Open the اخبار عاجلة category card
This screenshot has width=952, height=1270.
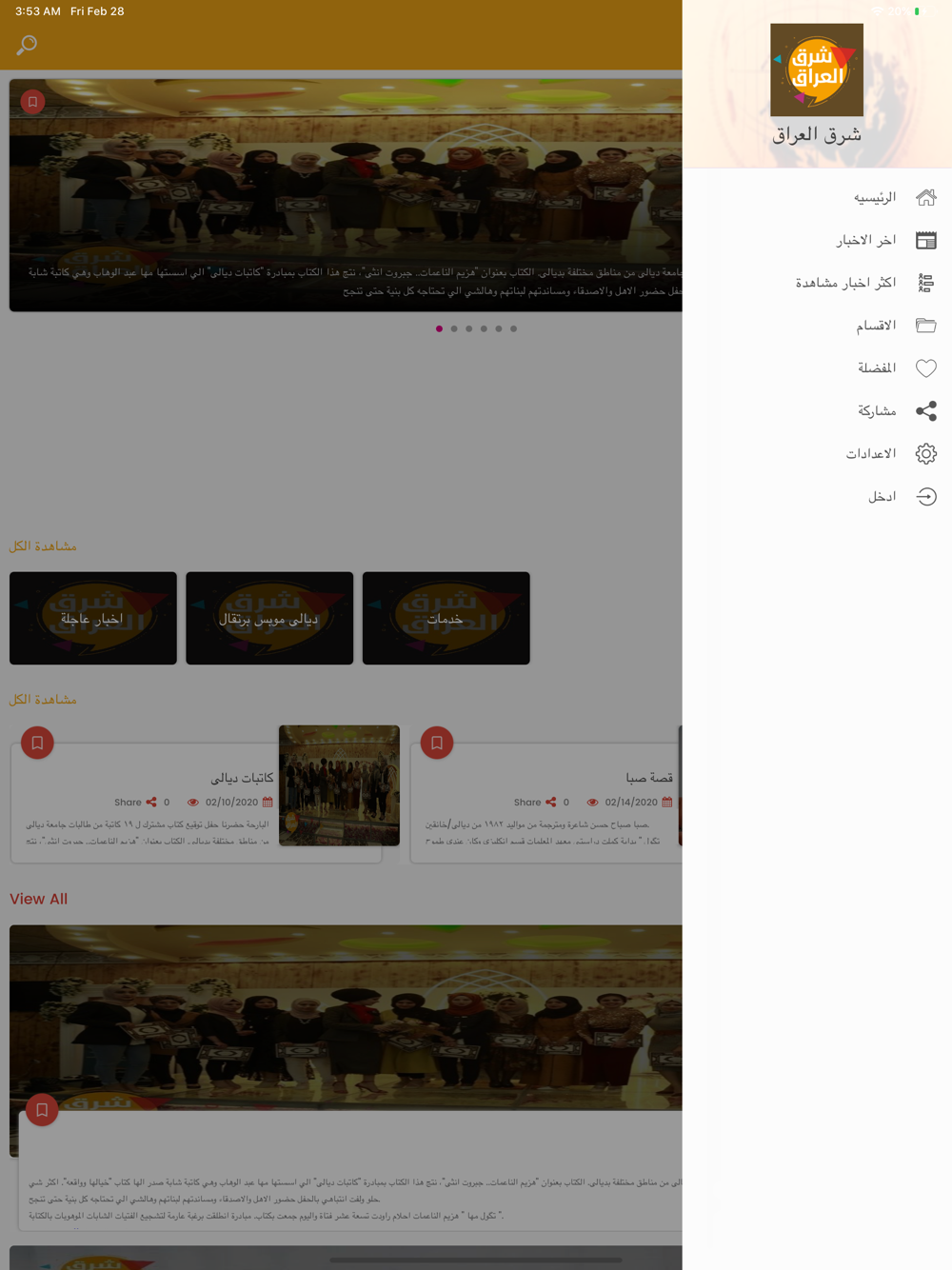pos(93,618)
